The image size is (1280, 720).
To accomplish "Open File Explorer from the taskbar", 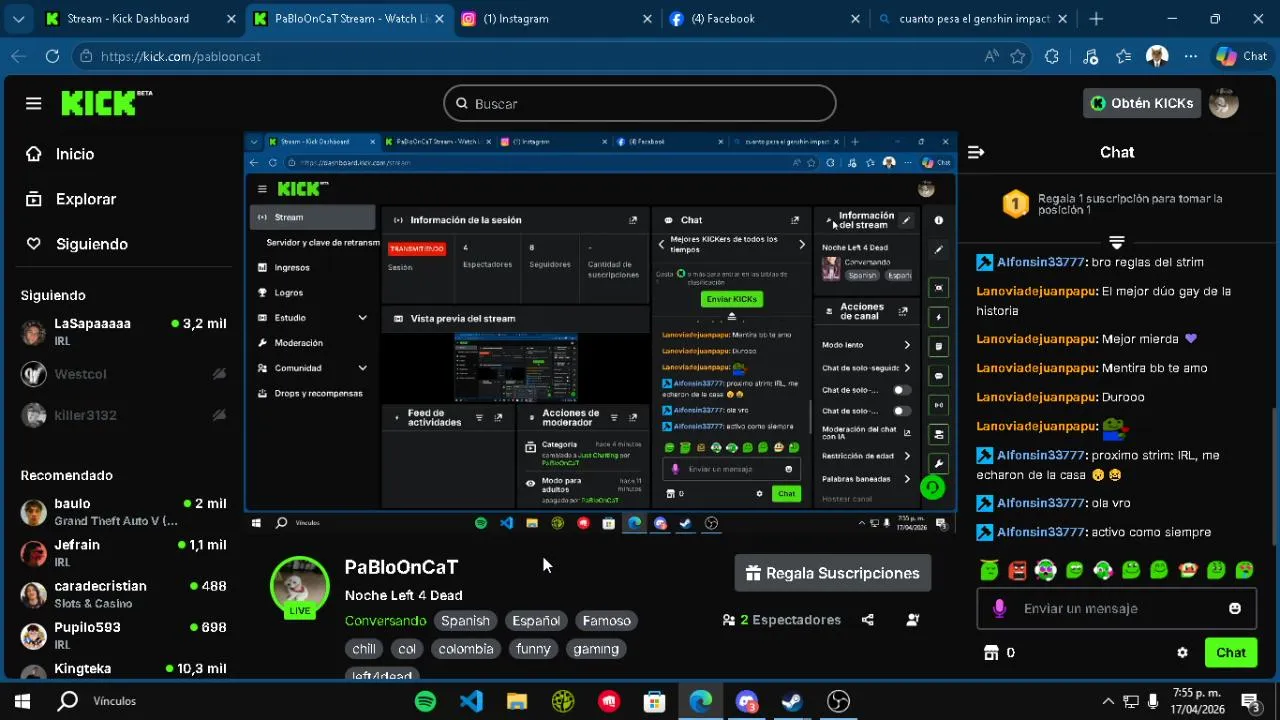I will (x=516, y=701).
